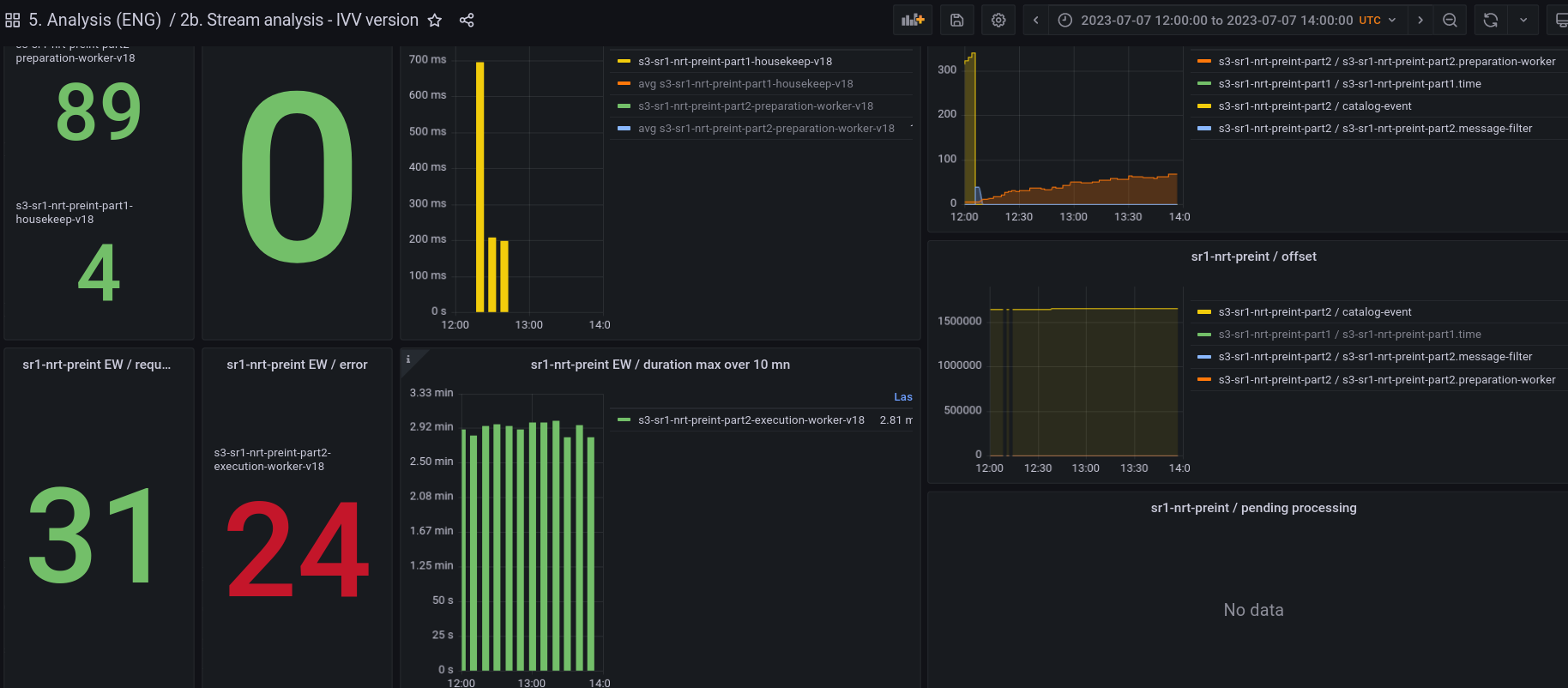Toggle s3-sr1-nrt-preint-part2-preparation-worker-v18 legend series
Image resolution: width=1568 pixels, height=688 pixels.
point(756,106)
